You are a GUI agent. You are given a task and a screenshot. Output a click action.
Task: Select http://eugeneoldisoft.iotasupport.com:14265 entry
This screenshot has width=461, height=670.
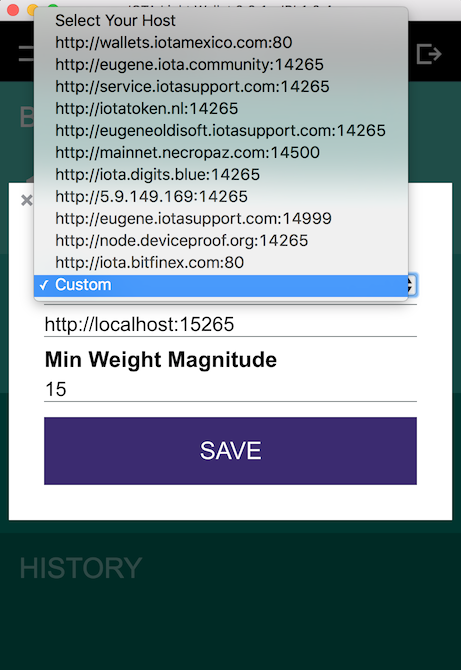pos(221,131)
